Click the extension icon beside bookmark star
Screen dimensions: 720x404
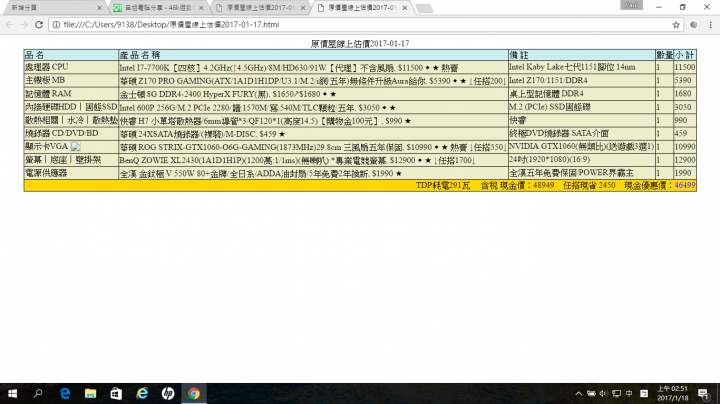(694, 25)
